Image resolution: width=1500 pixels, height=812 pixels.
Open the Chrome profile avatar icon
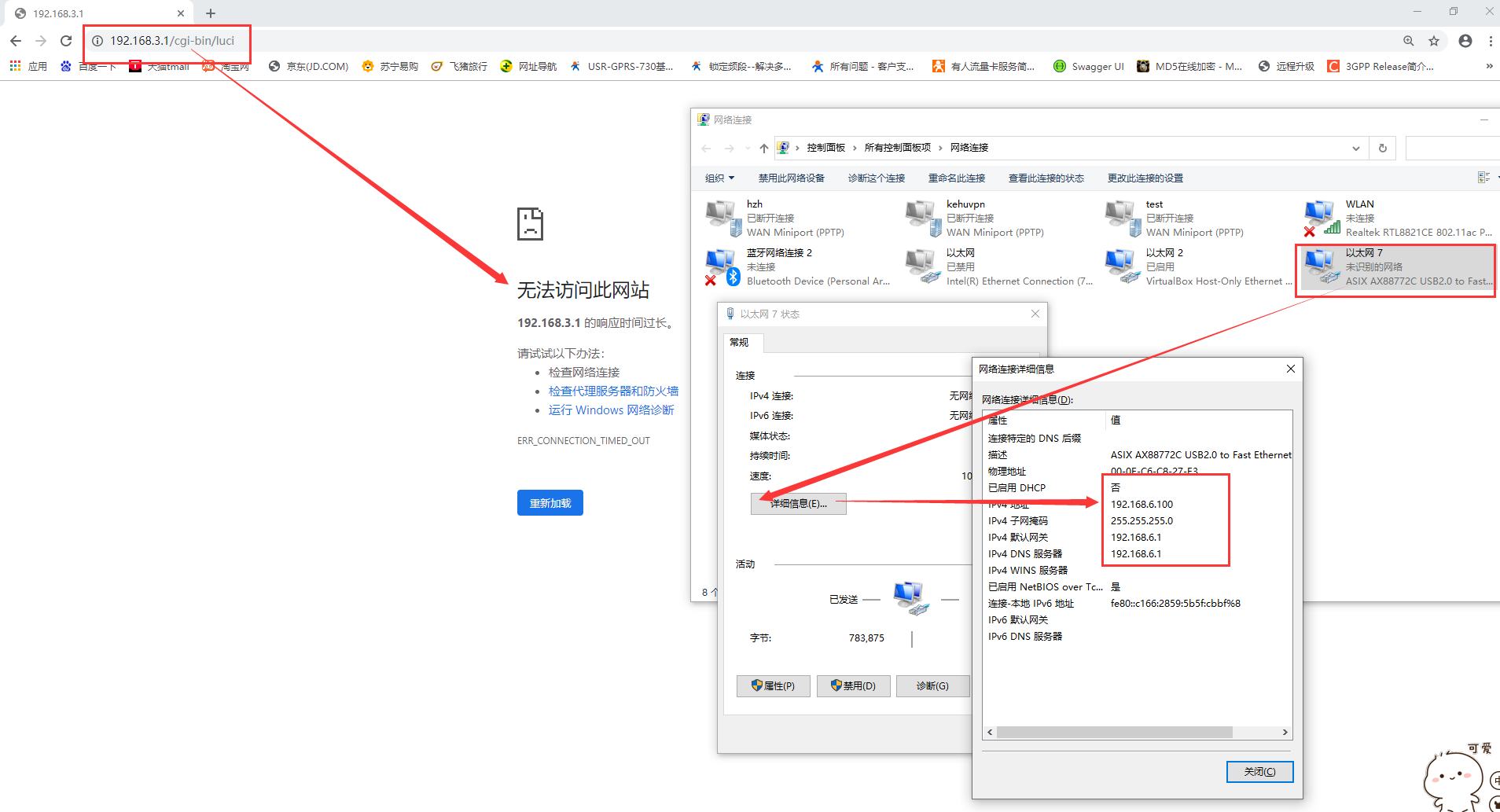(1465, 41)
